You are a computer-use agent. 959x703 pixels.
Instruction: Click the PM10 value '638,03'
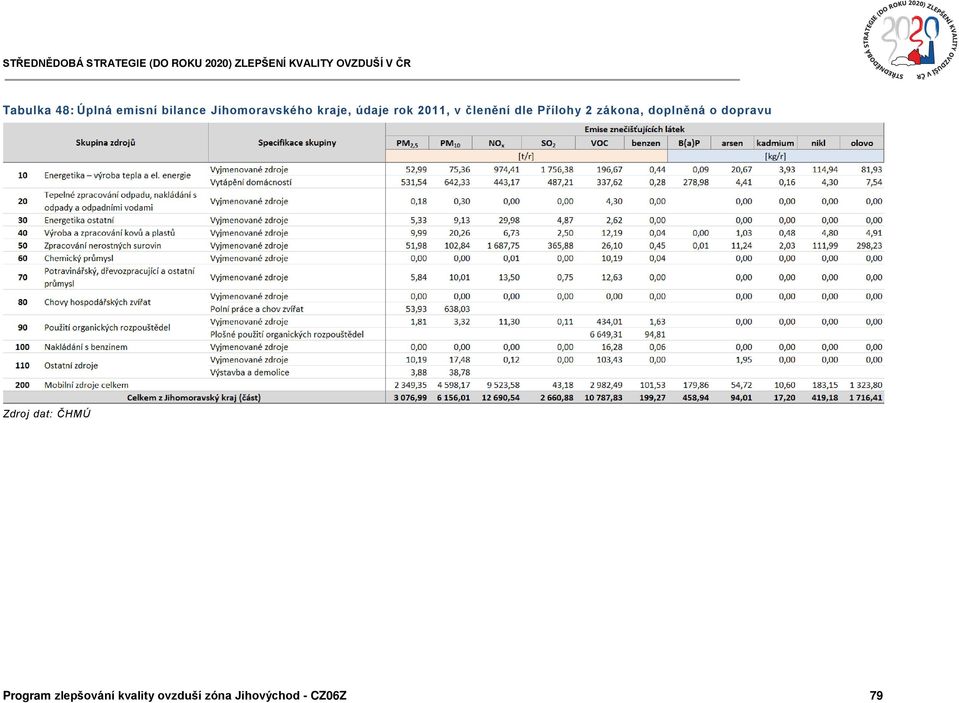(x=457, y=309)
